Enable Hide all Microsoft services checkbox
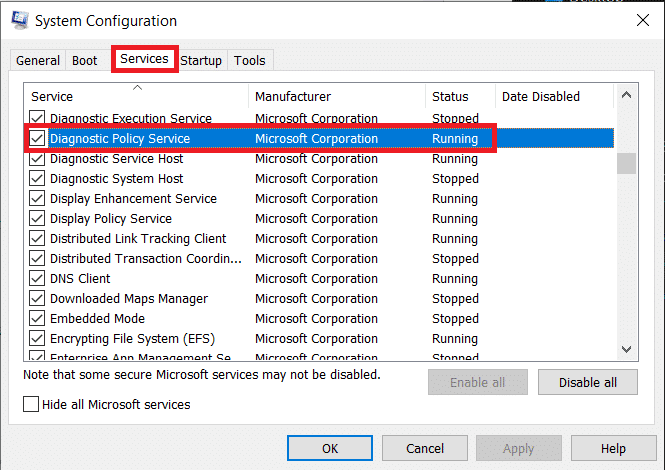 [31, 405]
